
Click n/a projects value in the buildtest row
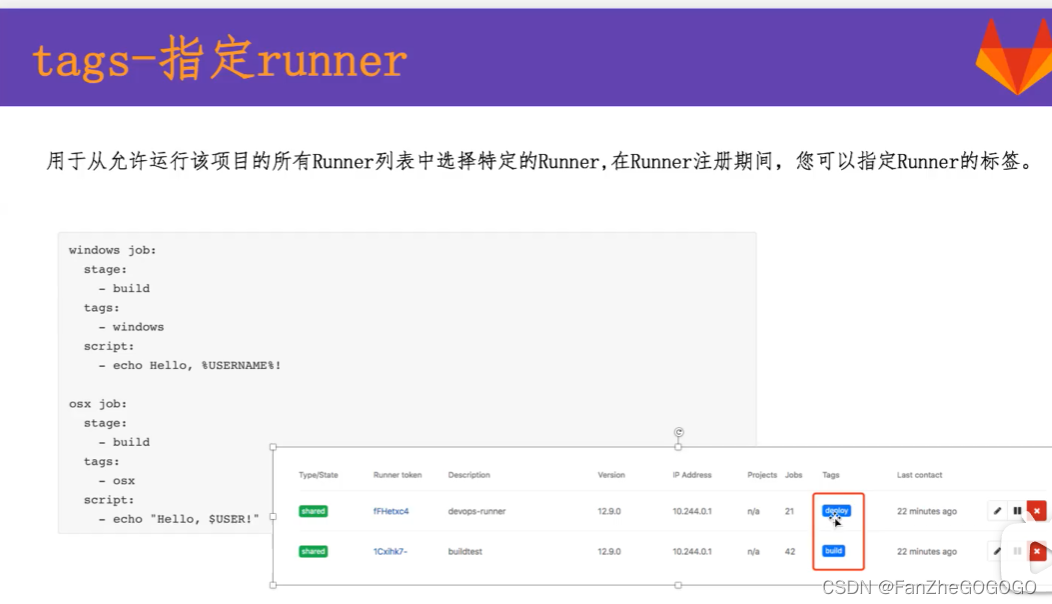click(x=753, y=552)
